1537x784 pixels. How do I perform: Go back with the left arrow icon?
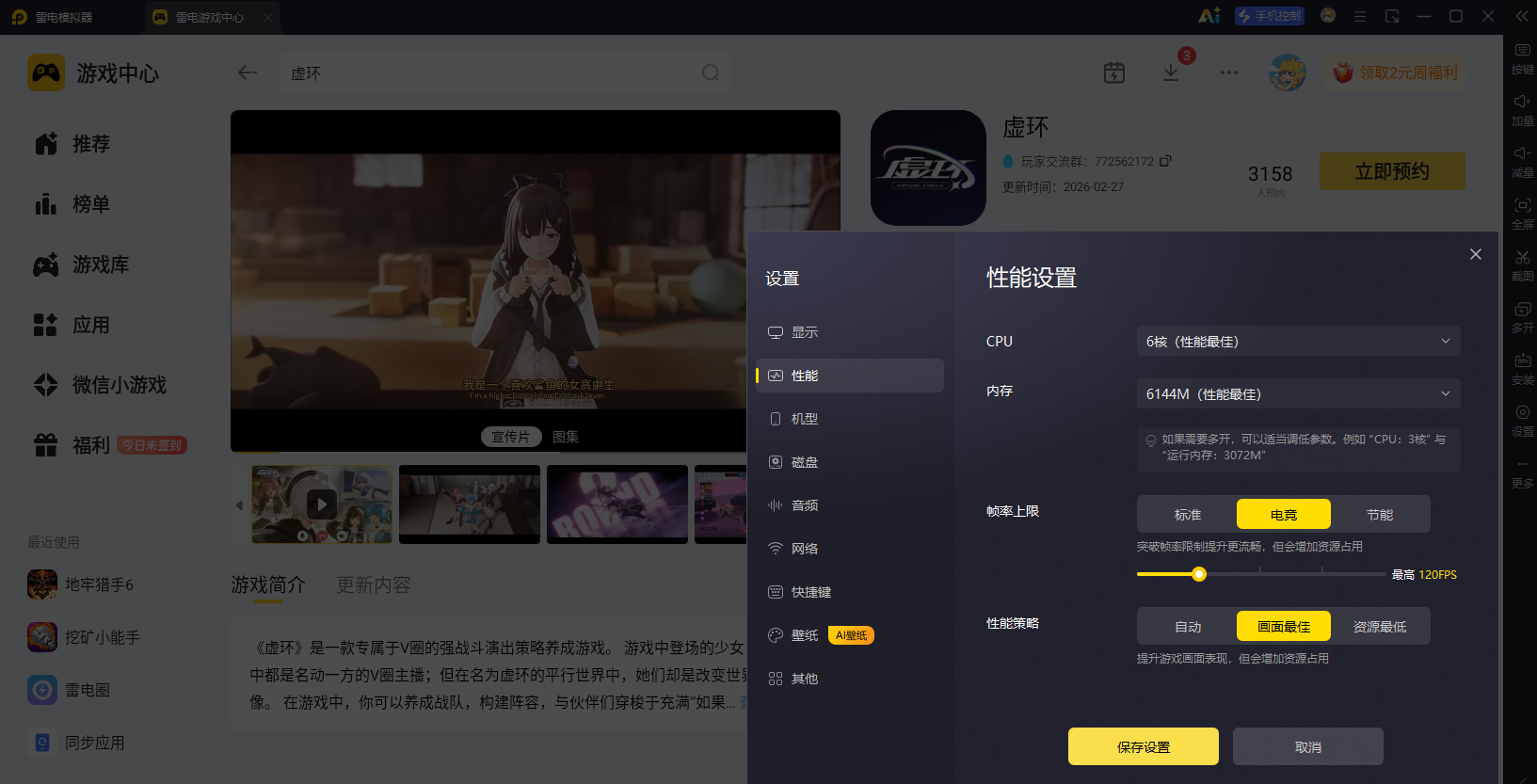(248, 72)
